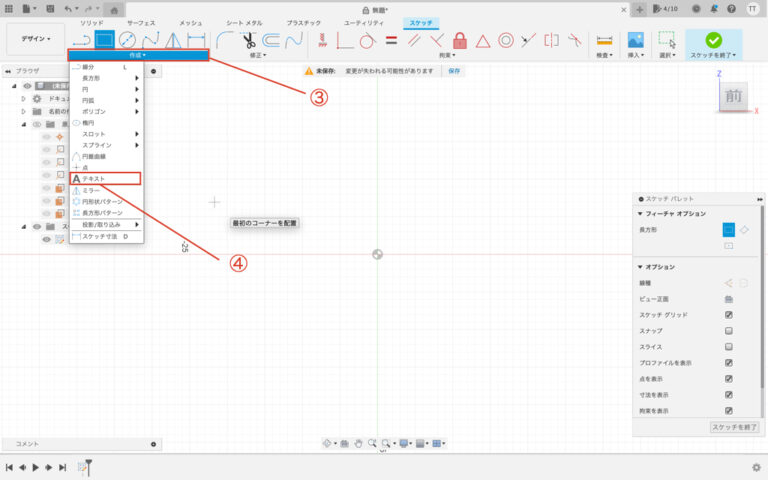Collapse the オプション section in sketch palette
Image resolution: width=768 pixels, height=480 pixels.
click(x=640, y=267)
